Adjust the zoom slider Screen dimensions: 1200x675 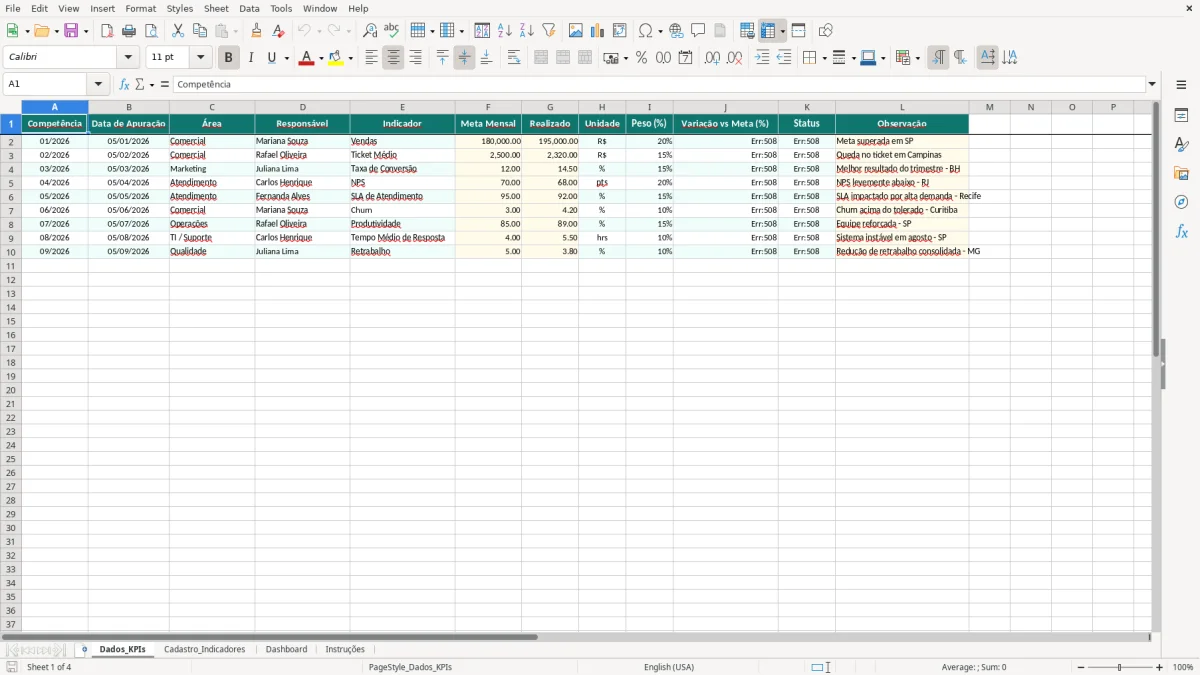(1119, 667)
